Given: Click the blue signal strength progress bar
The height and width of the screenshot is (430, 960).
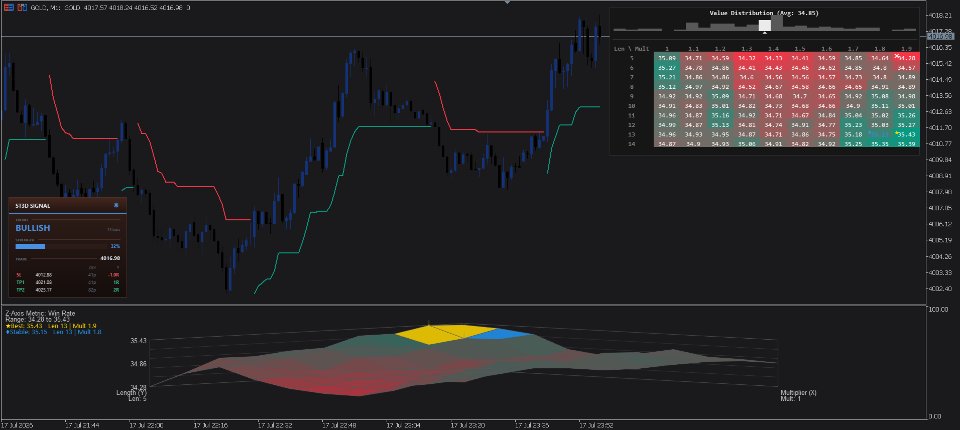Looking at the screenshot, I should click(x=31, y=246).
